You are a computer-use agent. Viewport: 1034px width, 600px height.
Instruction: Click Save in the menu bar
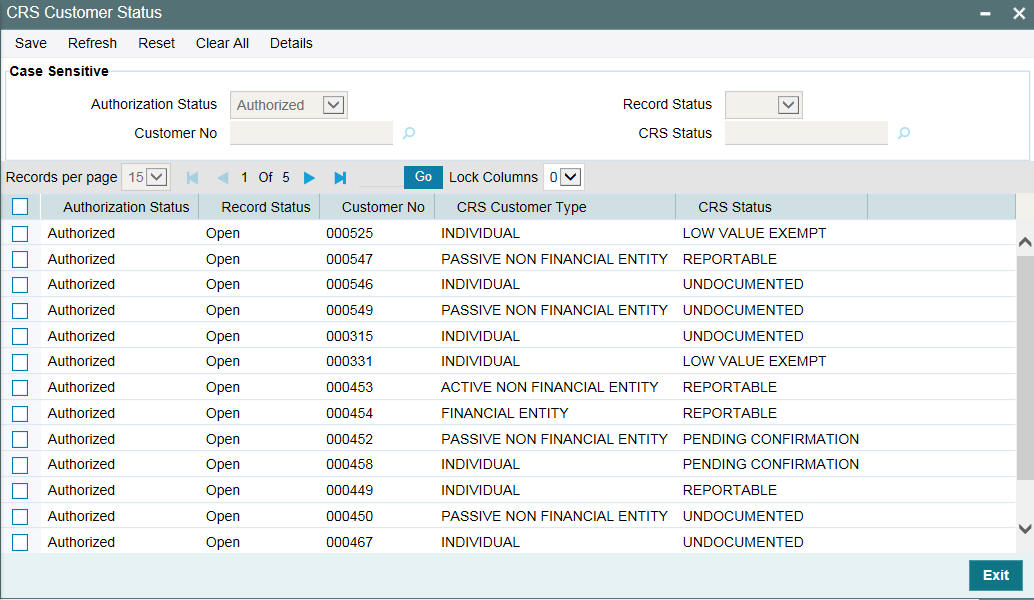pos(30,43)
